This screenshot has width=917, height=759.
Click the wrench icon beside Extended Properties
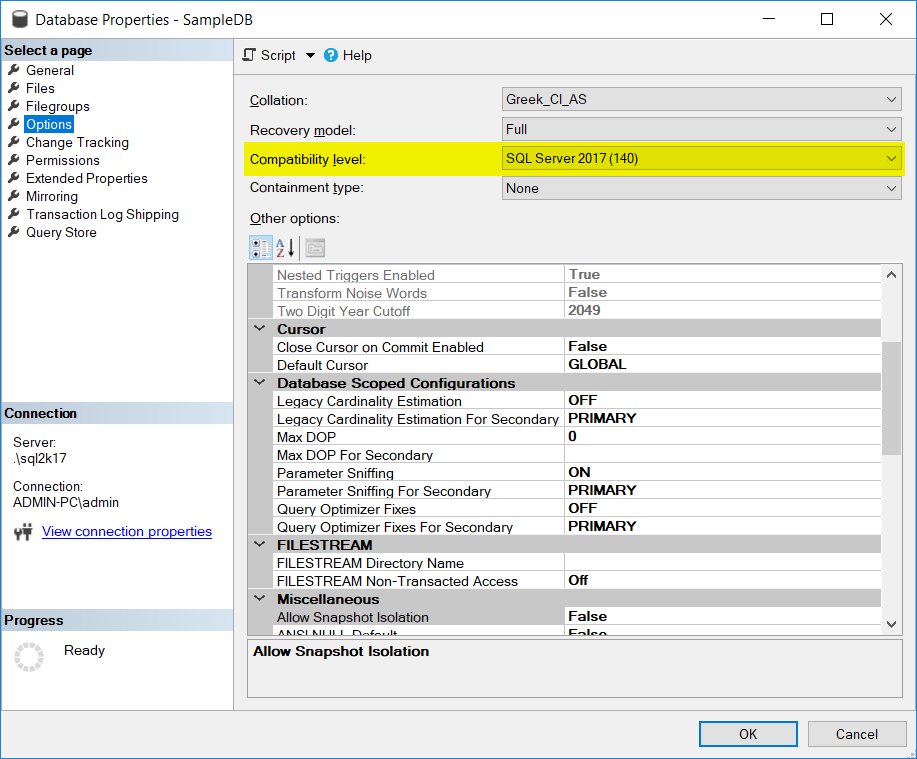pos(14,178)
